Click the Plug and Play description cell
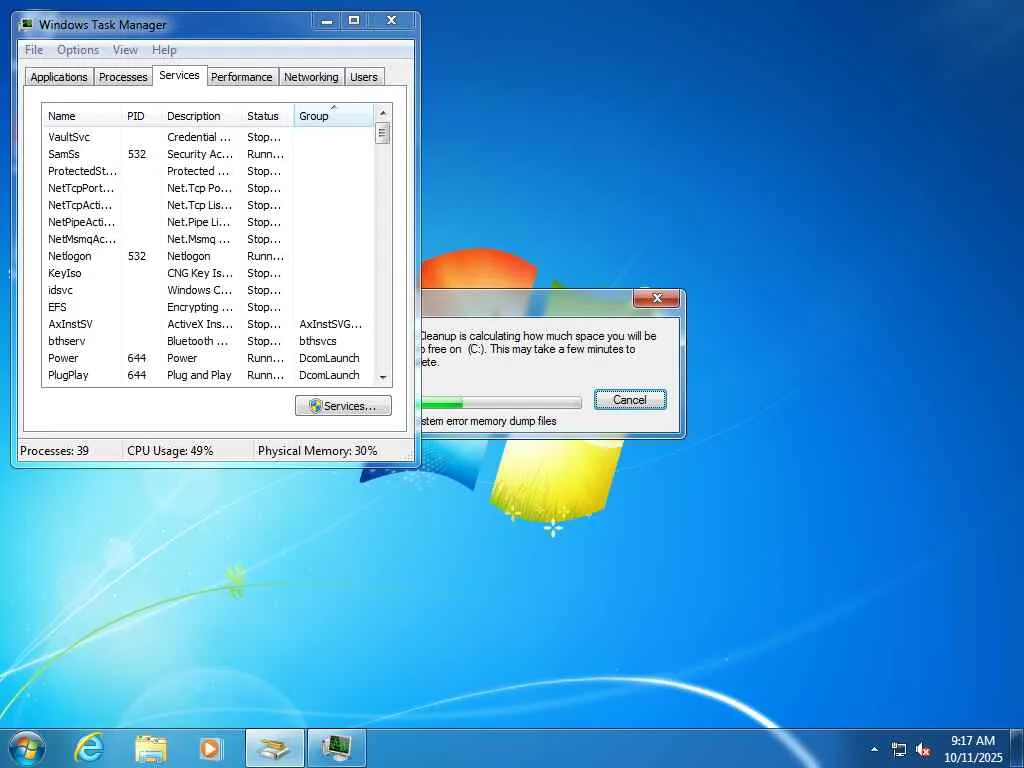 point(199,375)
